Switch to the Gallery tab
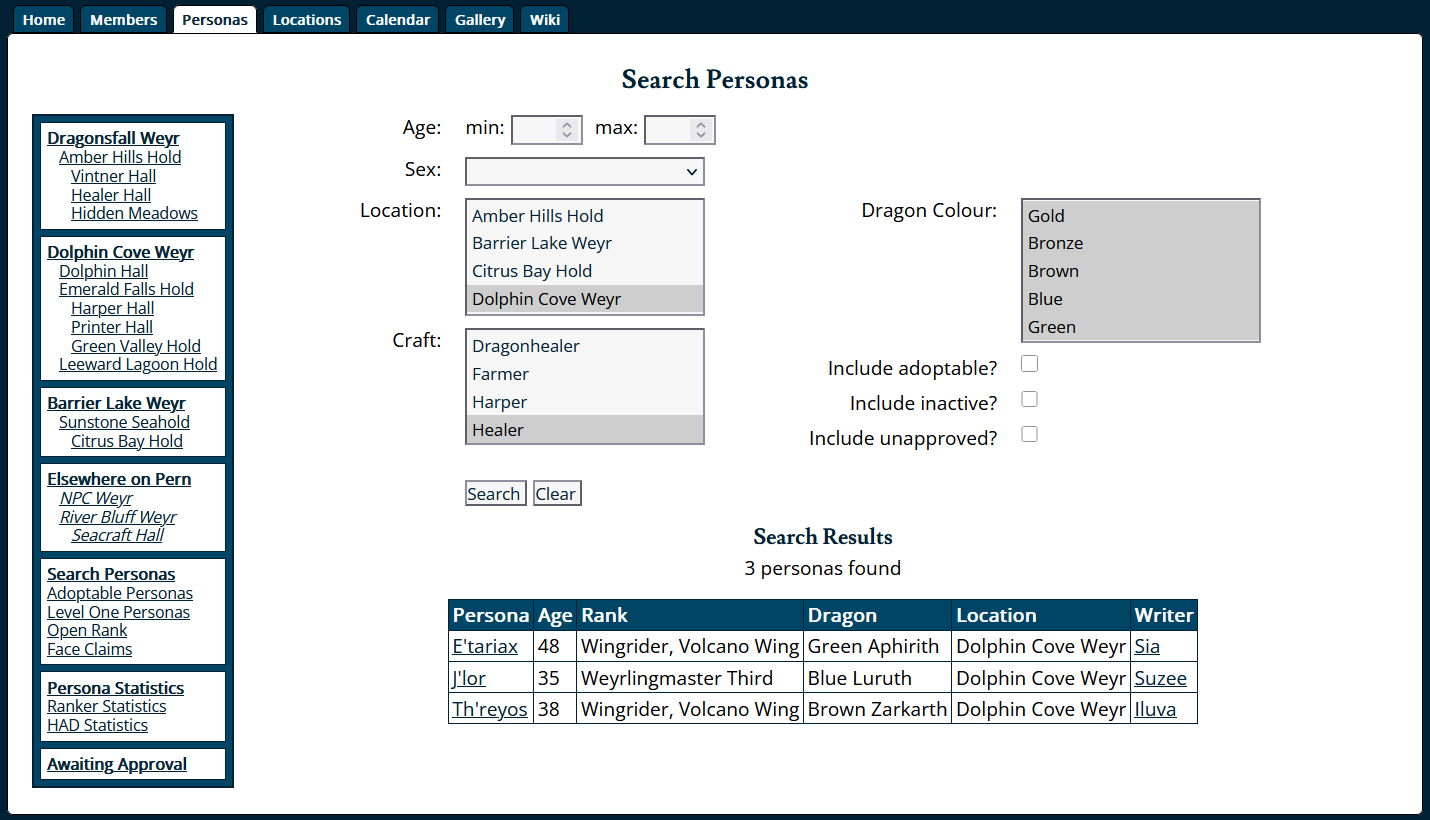Viewport: 1430px width, 820px height. 480,19
